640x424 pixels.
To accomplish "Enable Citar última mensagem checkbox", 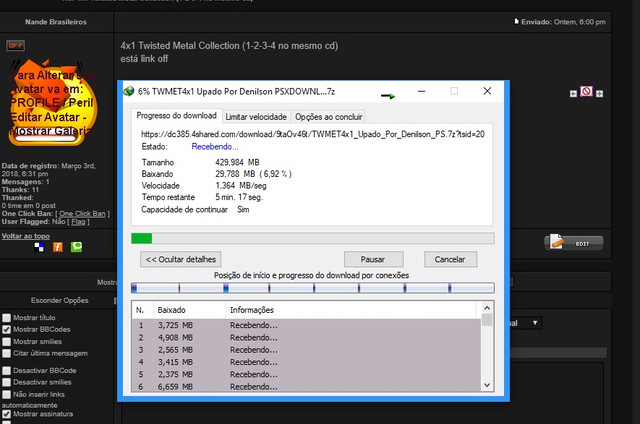I will [7, 353].
